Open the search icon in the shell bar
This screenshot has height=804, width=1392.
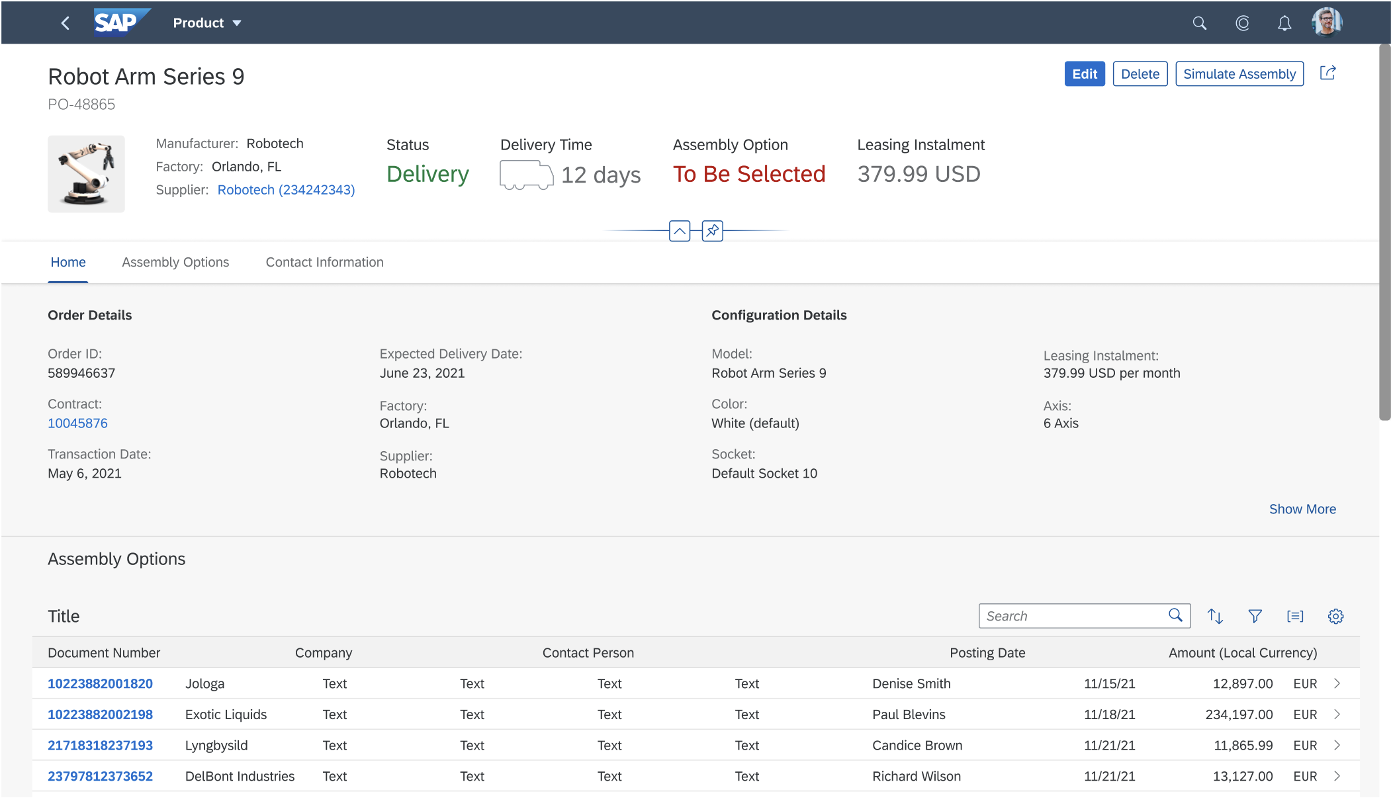tap(1200, 23)
